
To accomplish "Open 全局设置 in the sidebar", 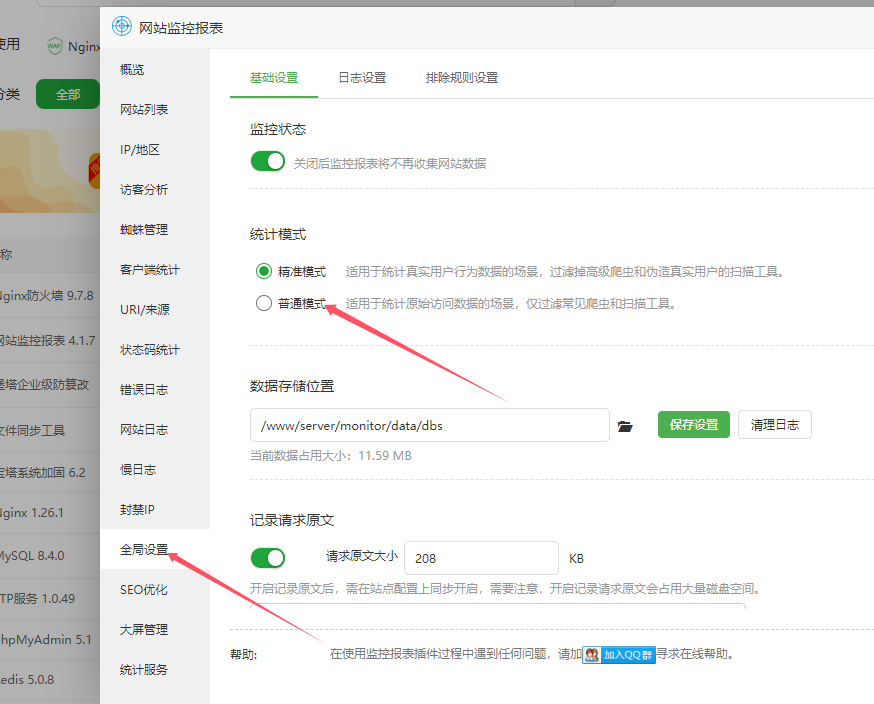I will click(x=144, y=550).
